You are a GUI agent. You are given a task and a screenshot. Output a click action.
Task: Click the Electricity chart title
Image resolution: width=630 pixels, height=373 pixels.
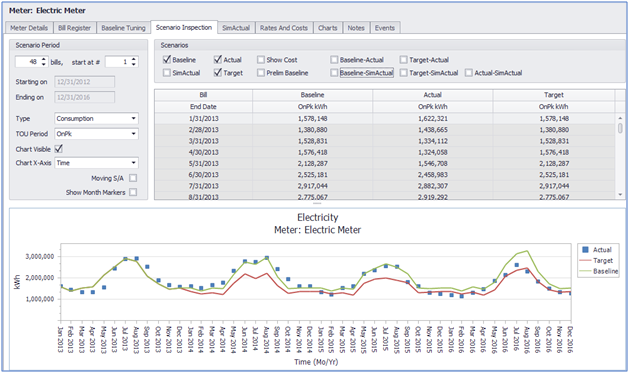[x=317, y=217]
